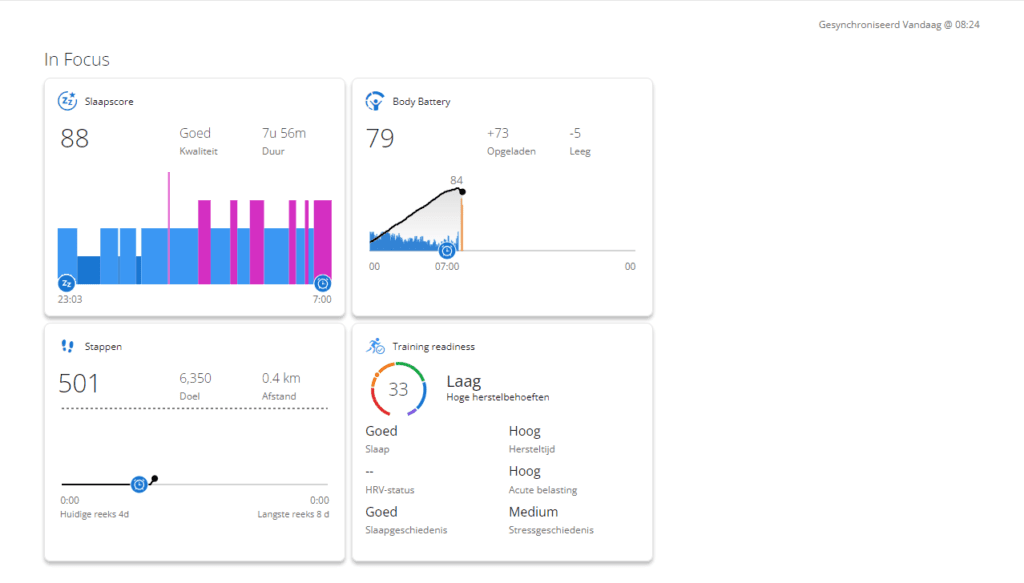Click the Body Battery value 79
Viewport: 1024px width, 583px height.
[x=381, y=138]
